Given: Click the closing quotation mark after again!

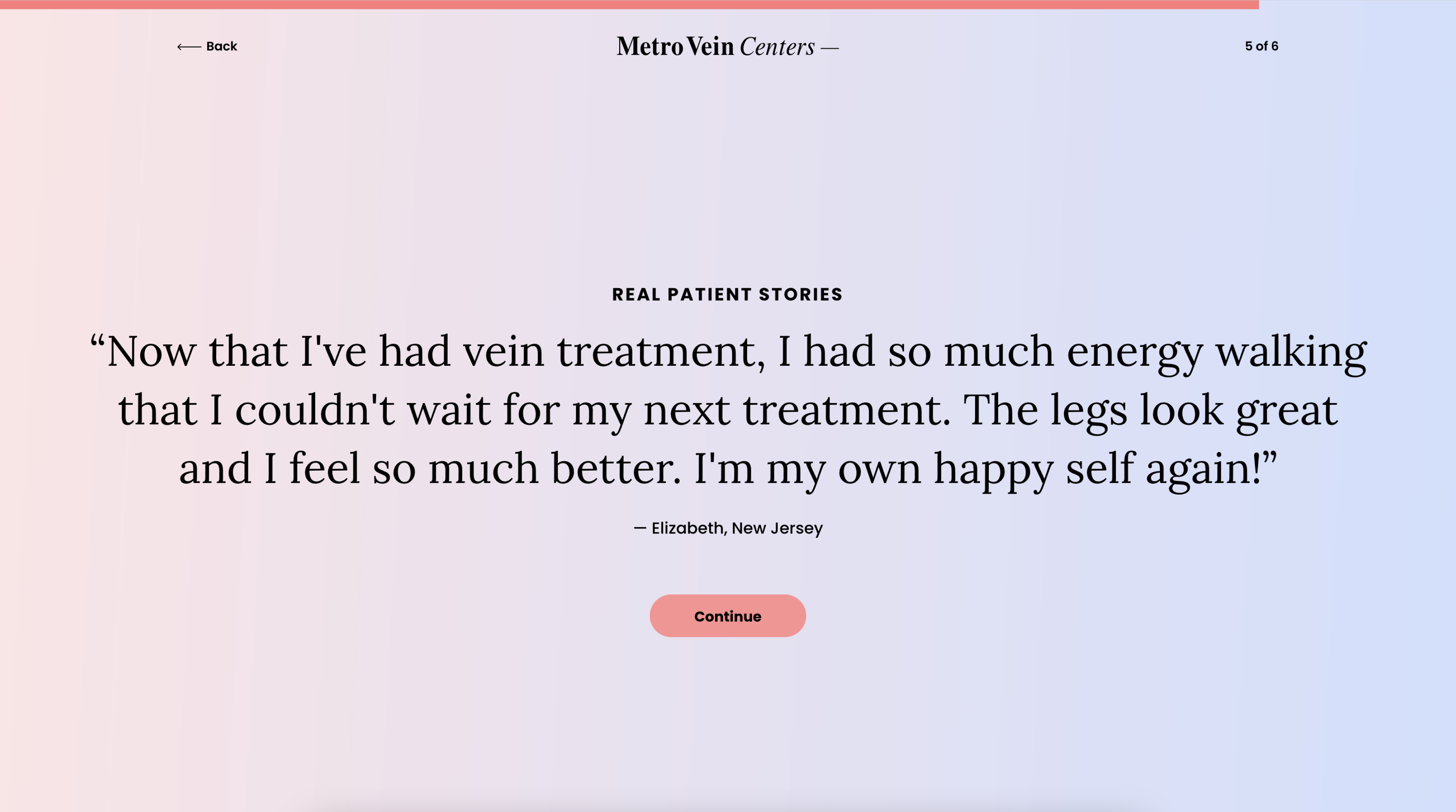Looking at the screenshot, I should [1270, 458].
